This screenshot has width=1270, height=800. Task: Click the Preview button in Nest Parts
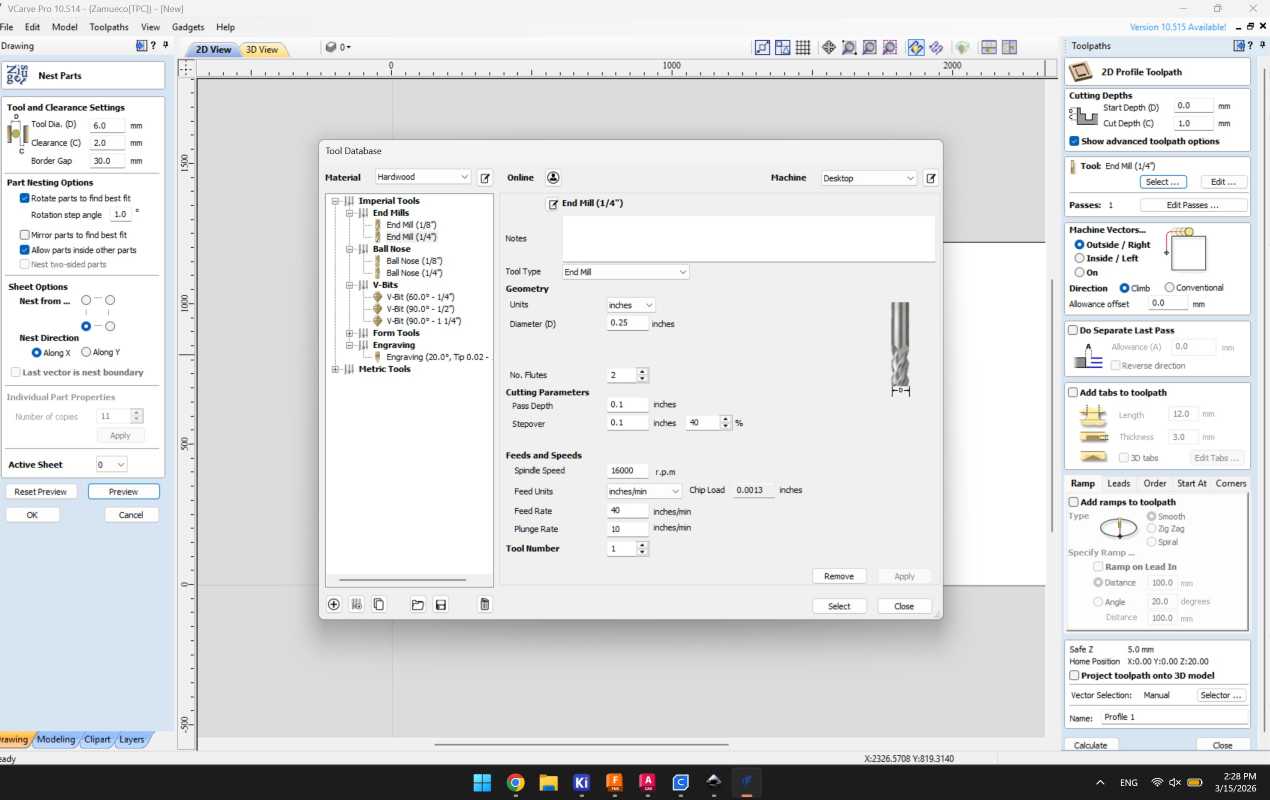pyautogui.click(x=124, y=491)
